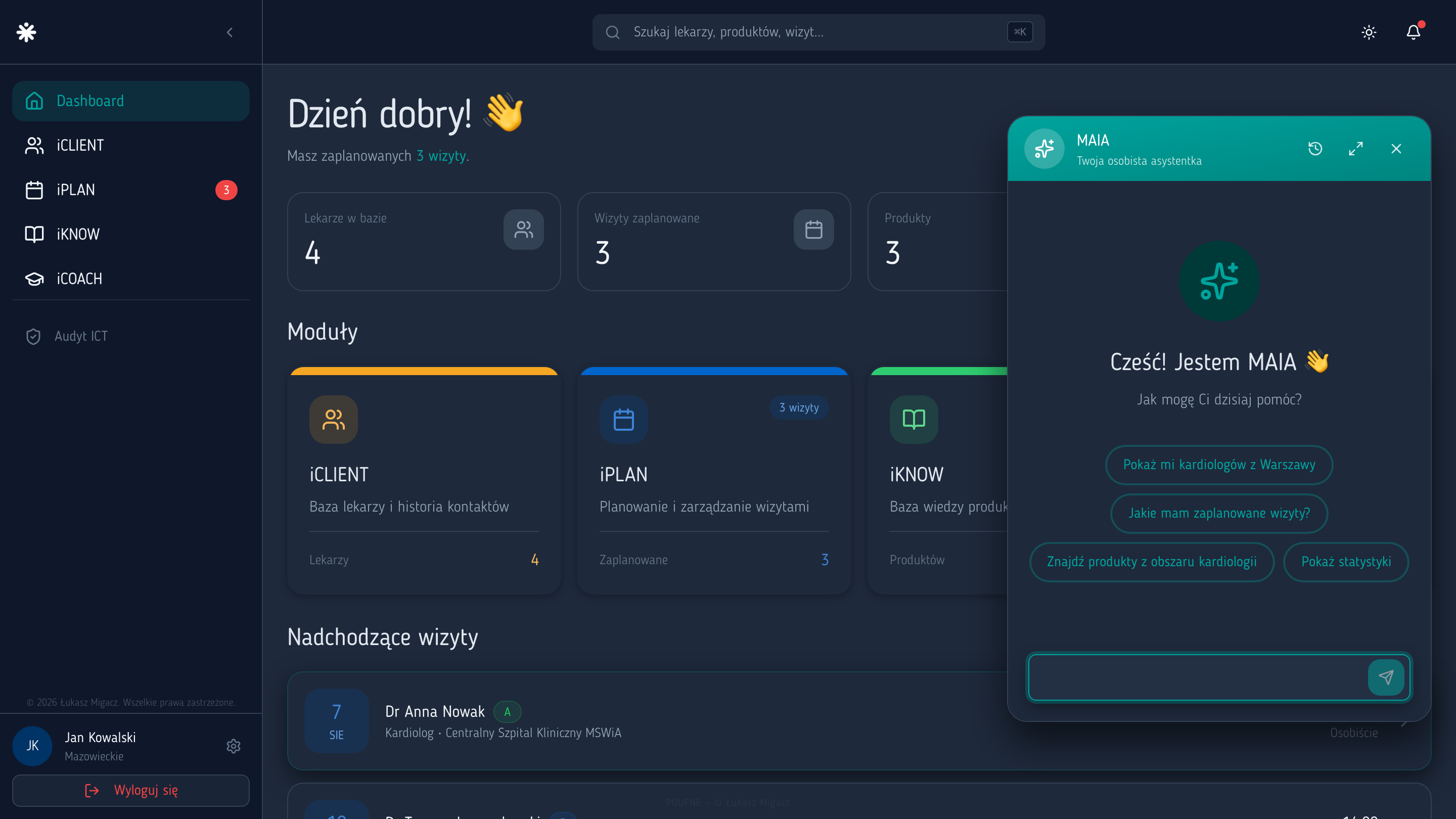Click the Audyt ICT shield icon

click(33, 336)
